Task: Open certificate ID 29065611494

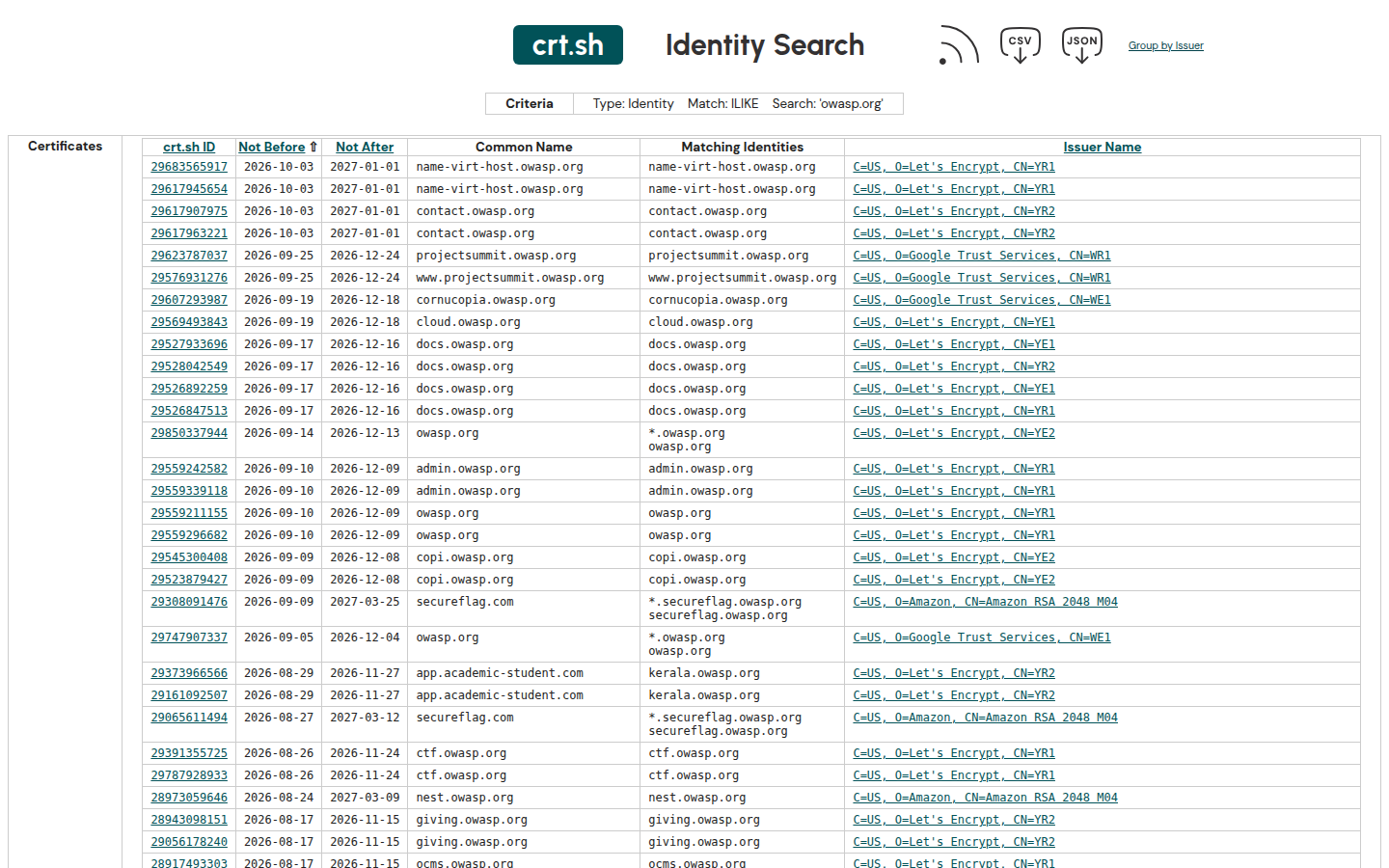Action: (x=189, y=718)
